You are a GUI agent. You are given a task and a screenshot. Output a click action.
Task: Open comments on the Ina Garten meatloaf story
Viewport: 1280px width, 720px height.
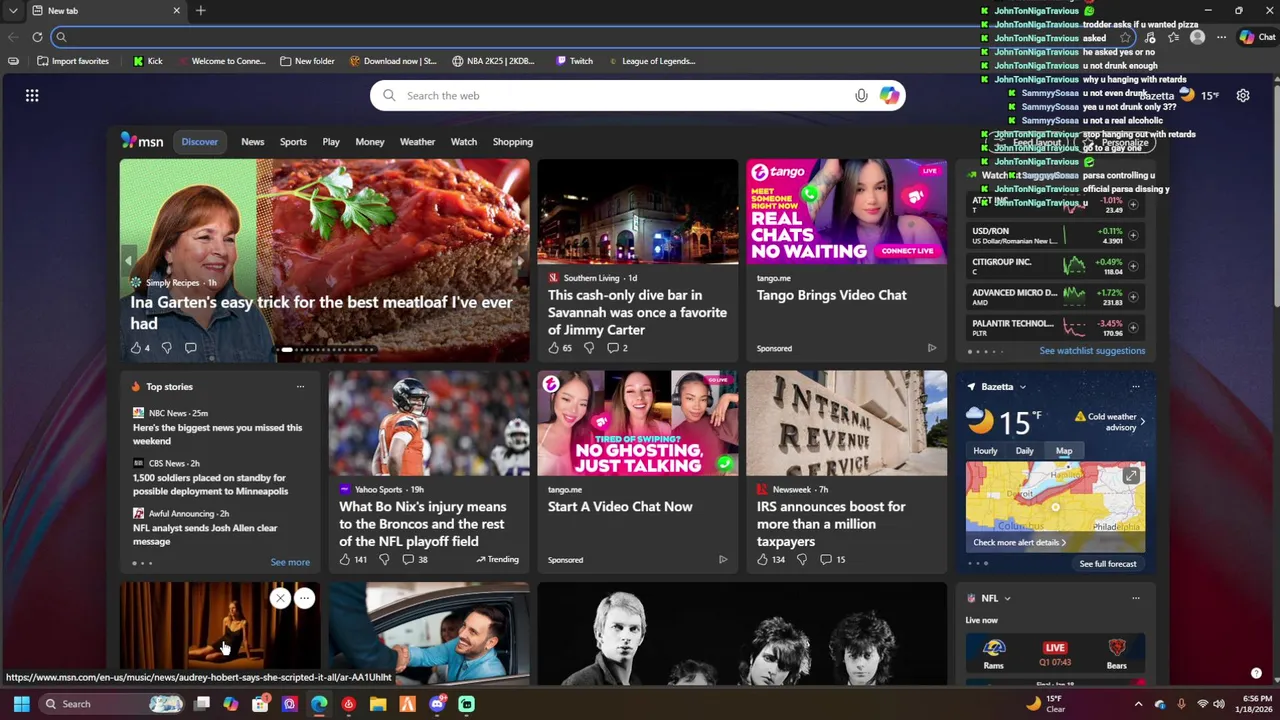[x=190, y=348]
